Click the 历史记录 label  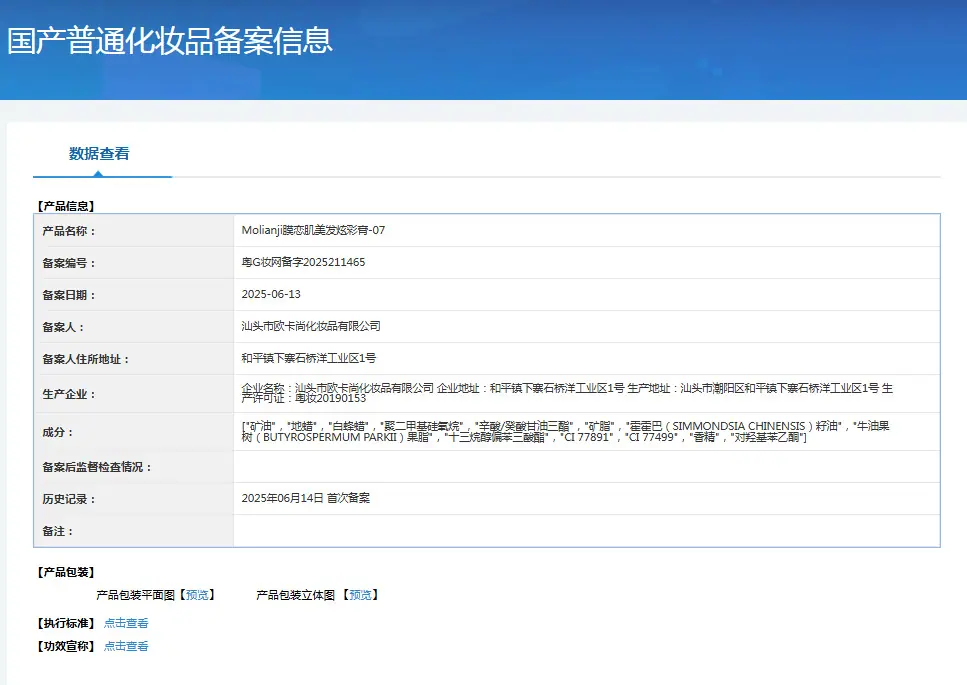[68, 499]
